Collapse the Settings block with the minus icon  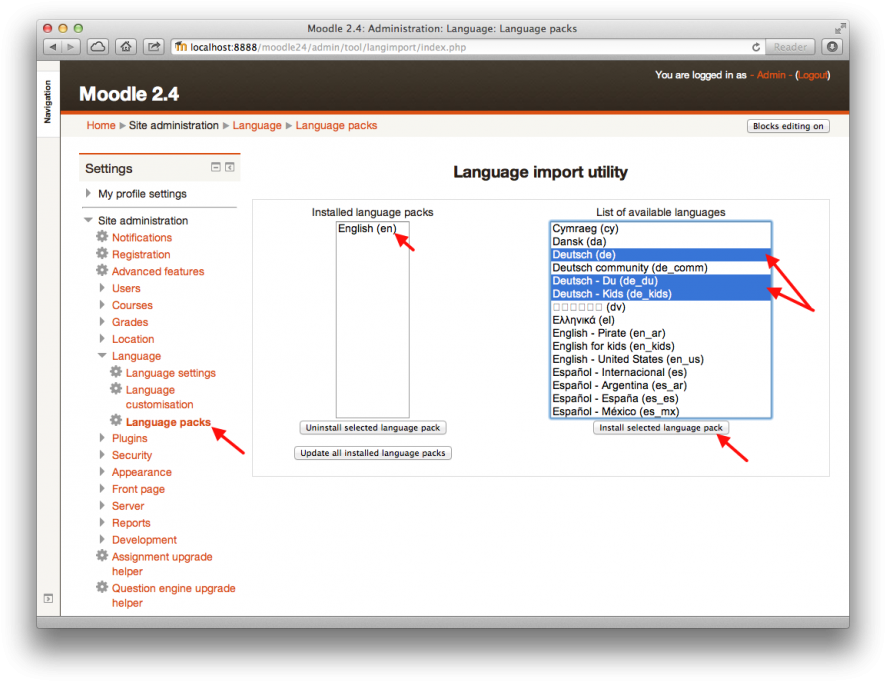click(215, 168)
